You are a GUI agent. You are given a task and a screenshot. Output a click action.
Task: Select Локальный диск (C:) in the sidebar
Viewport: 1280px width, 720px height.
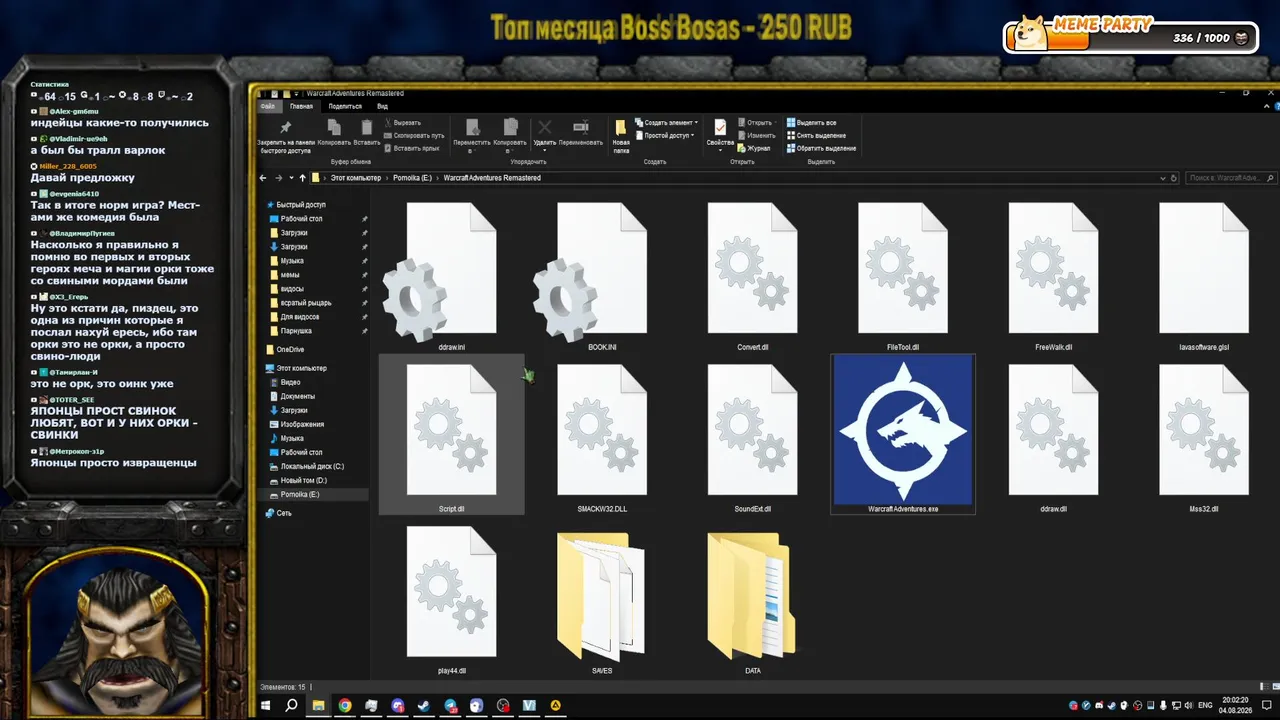tap(306, 466)
